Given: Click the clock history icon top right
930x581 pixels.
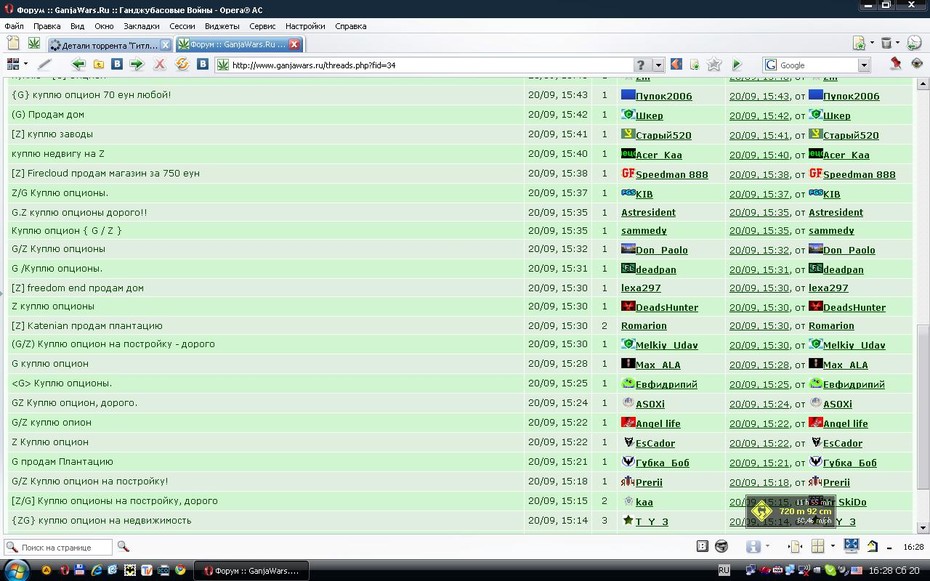Looking at the screenshot, I should point(914,43).
